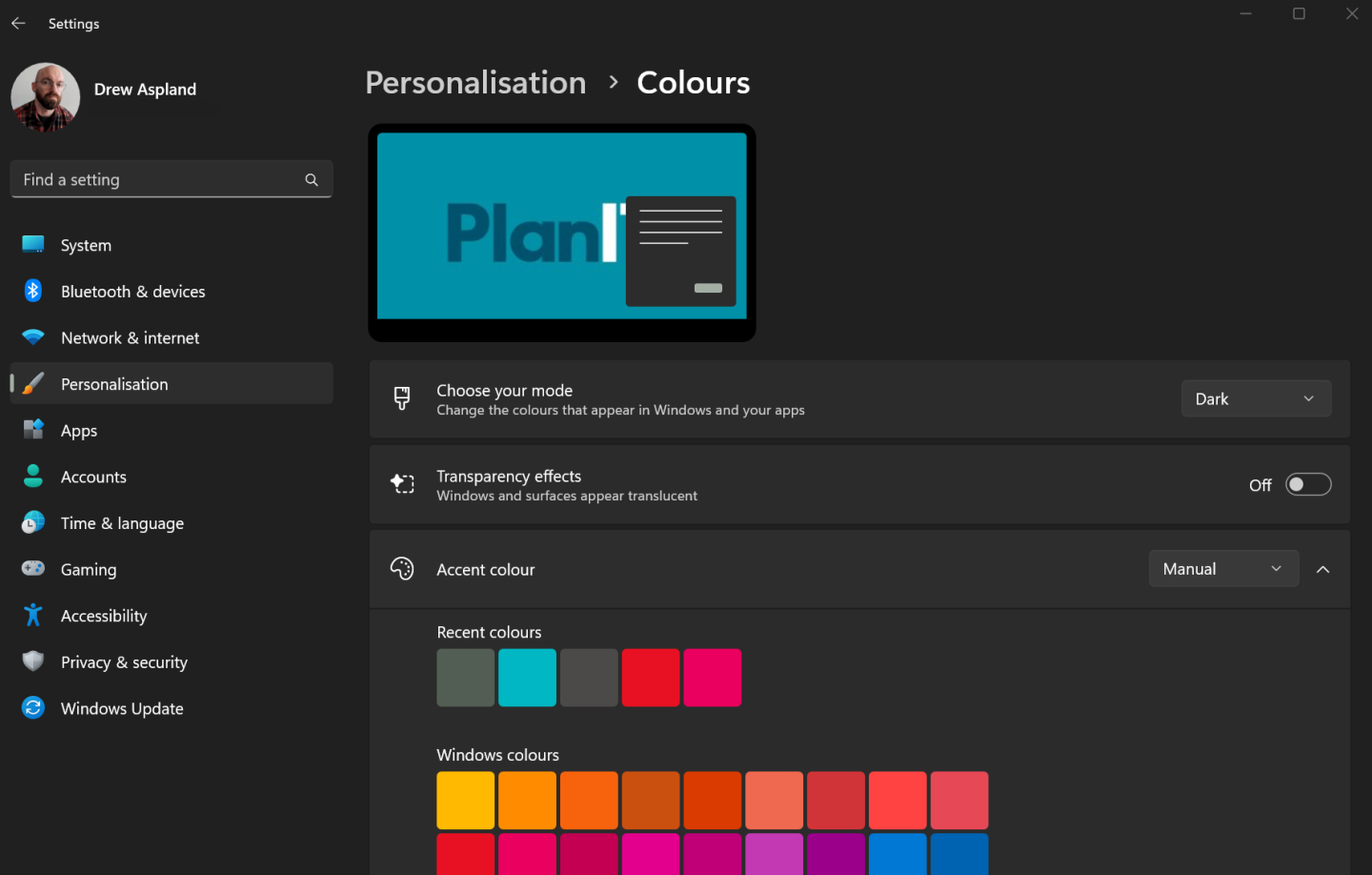This screenshot has width=1372, height=875.
Task: Toggle the Transparency effects switch off and on
Action: [1308, 484]
